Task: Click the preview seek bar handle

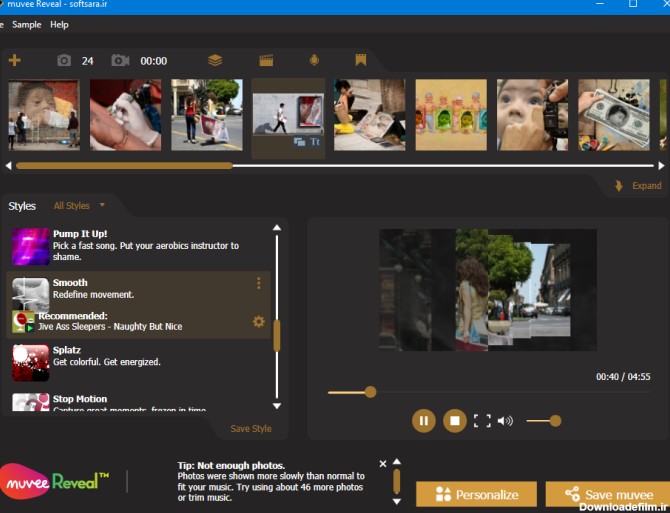Action: [x=370, y=392]
